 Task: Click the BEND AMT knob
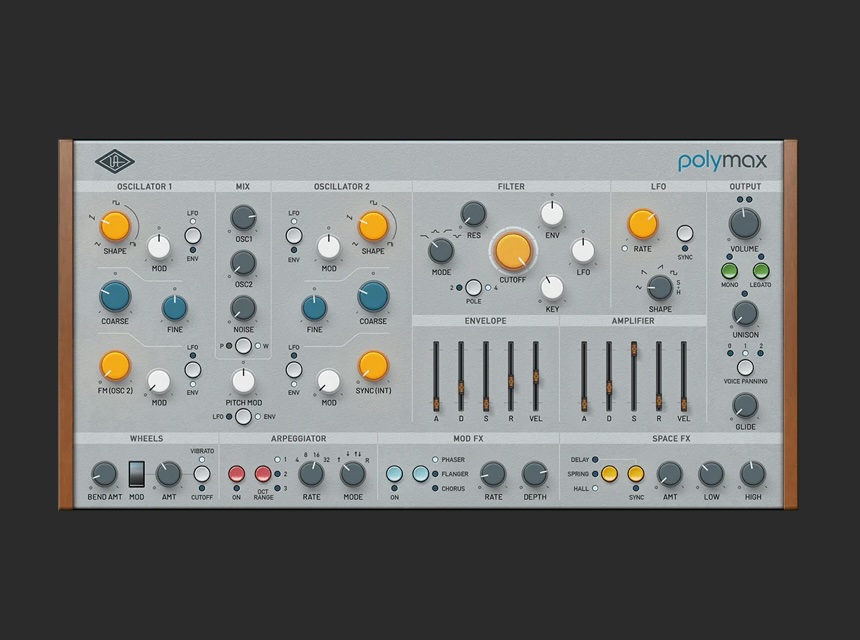click(x=104, y=474)
